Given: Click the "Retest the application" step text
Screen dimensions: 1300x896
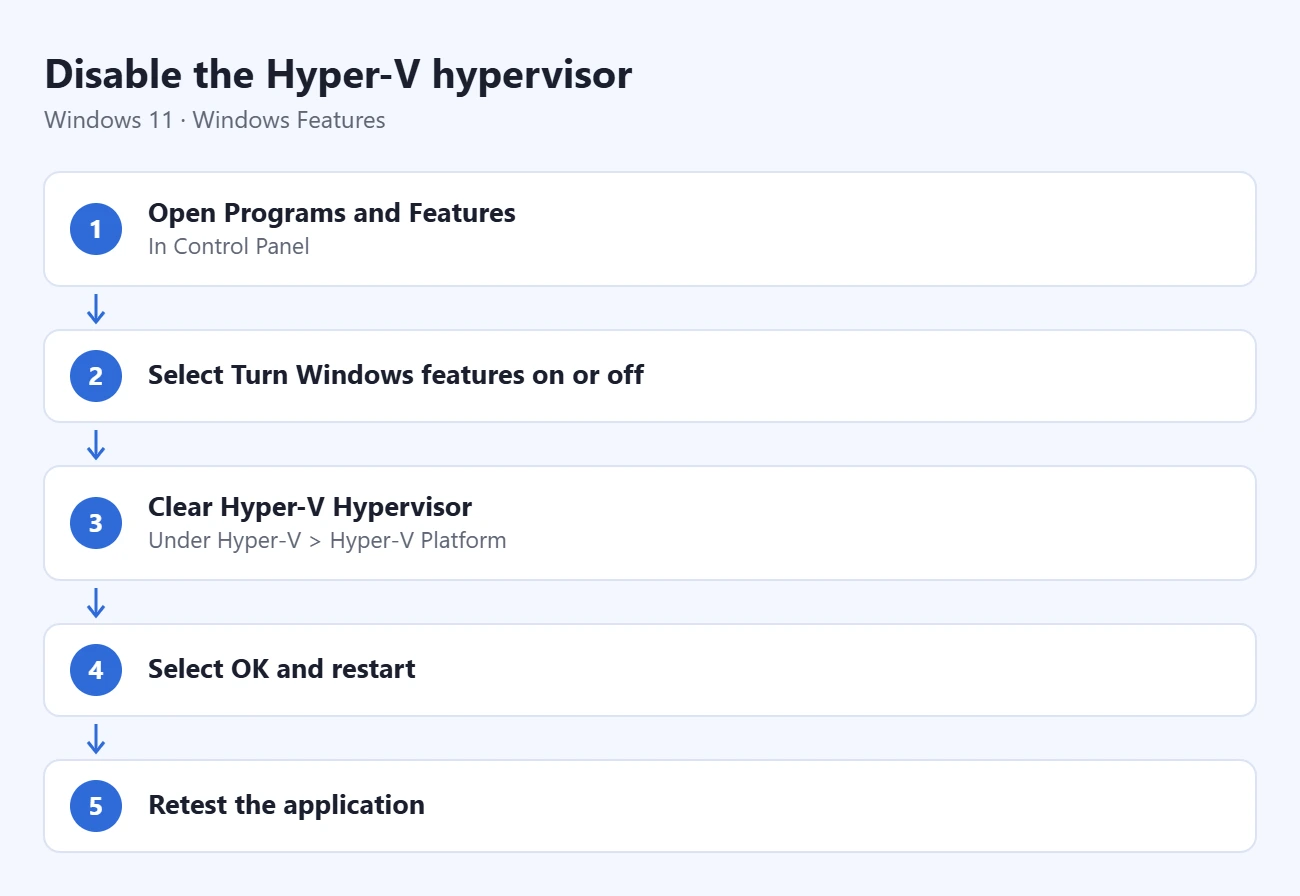Looking at the screenshot, I should point(286,805).
